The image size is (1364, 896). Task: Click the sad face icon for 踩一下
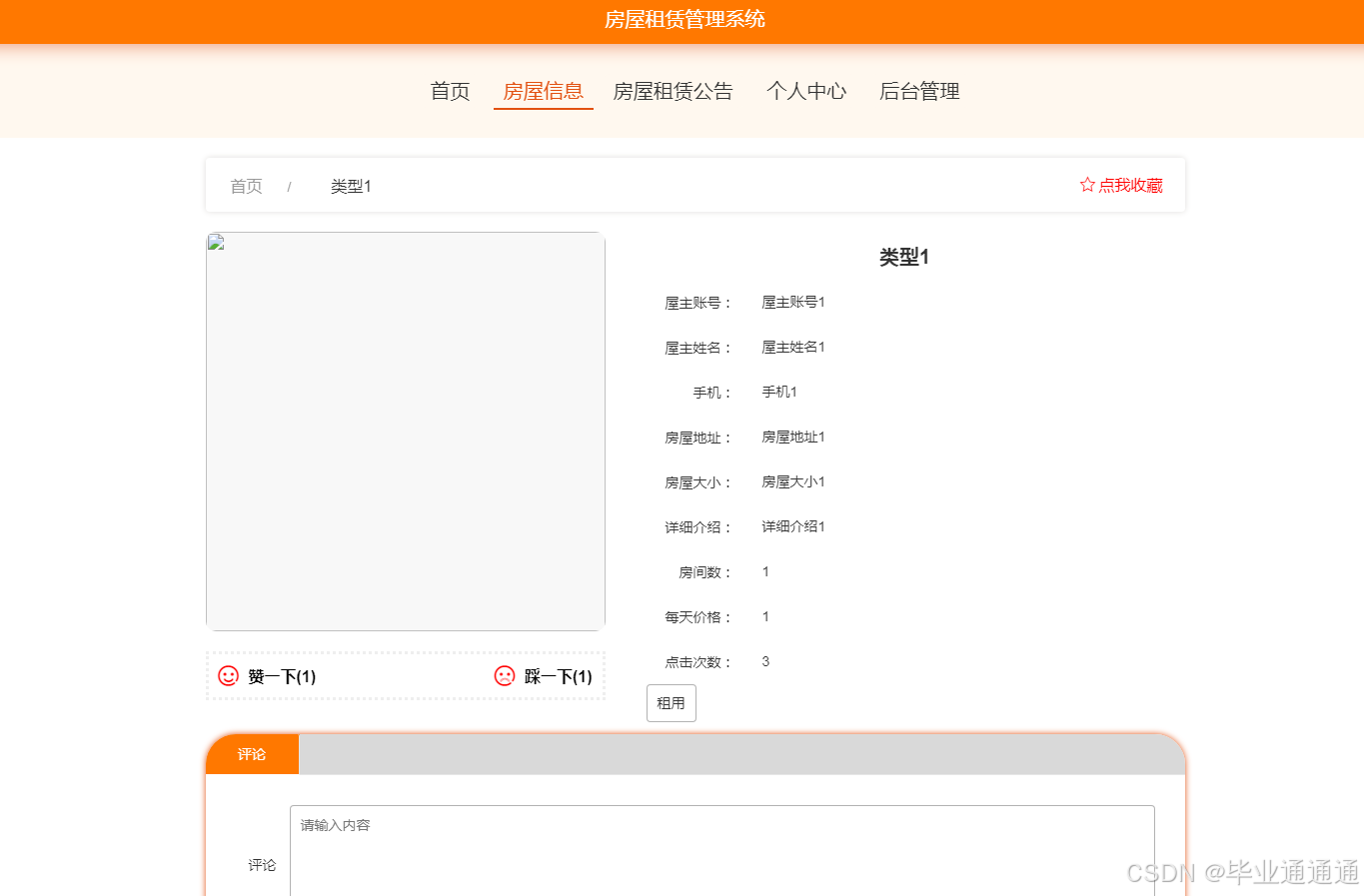(x=505, y=676)
